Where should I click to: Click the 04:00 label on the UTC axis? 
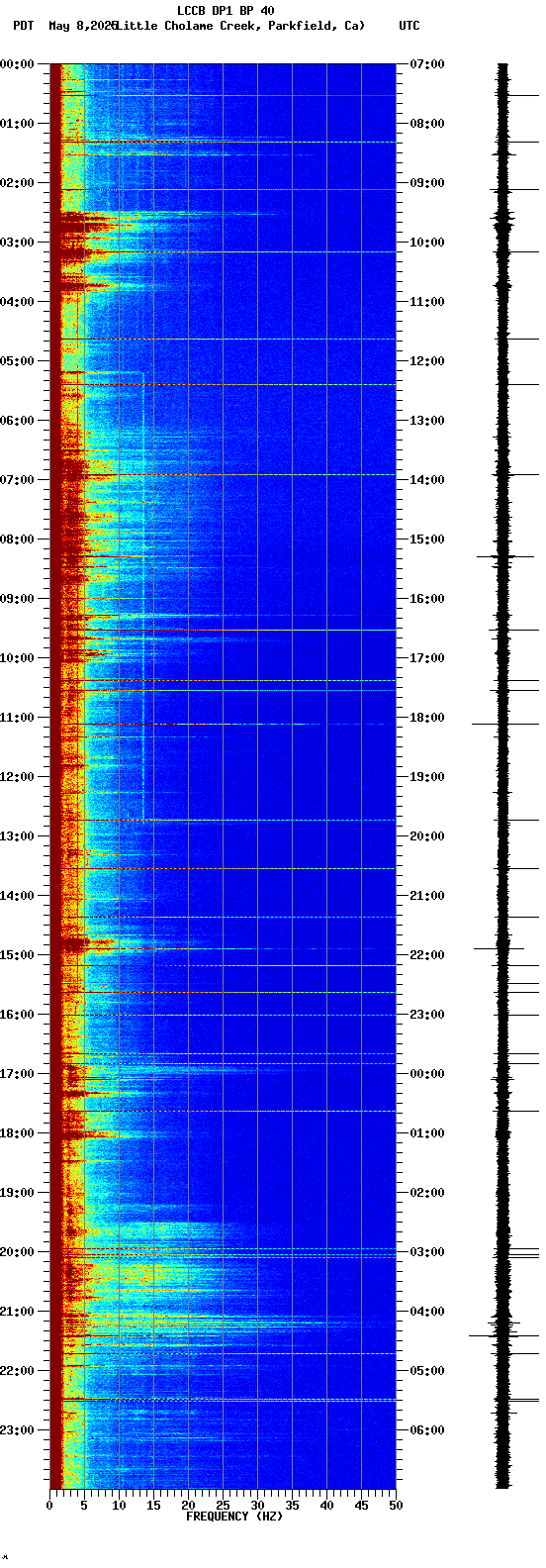(427, 1312)
